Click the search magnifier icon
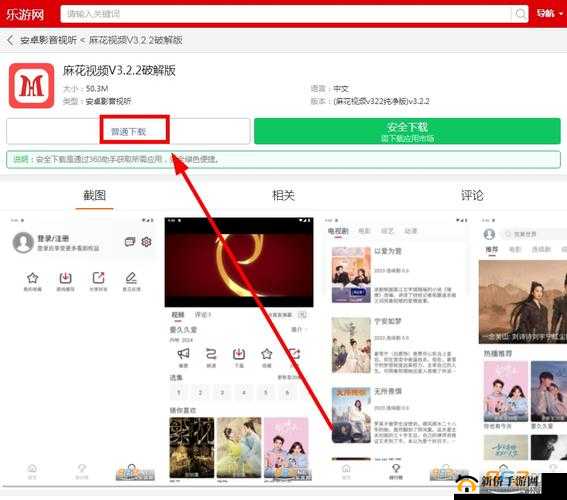 [x=520, y=14]
